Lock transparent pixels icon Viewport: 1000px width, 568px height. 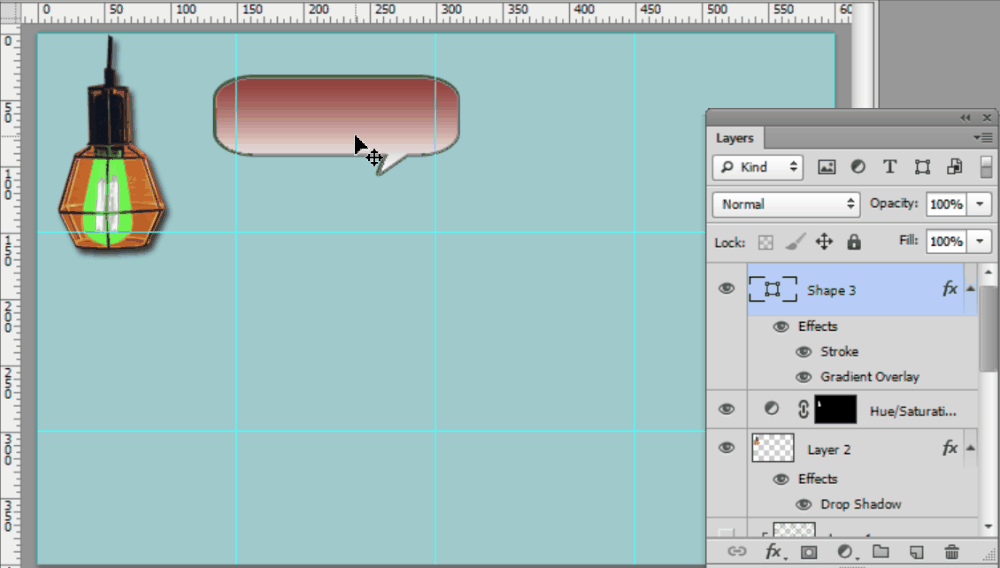[765, 242]
